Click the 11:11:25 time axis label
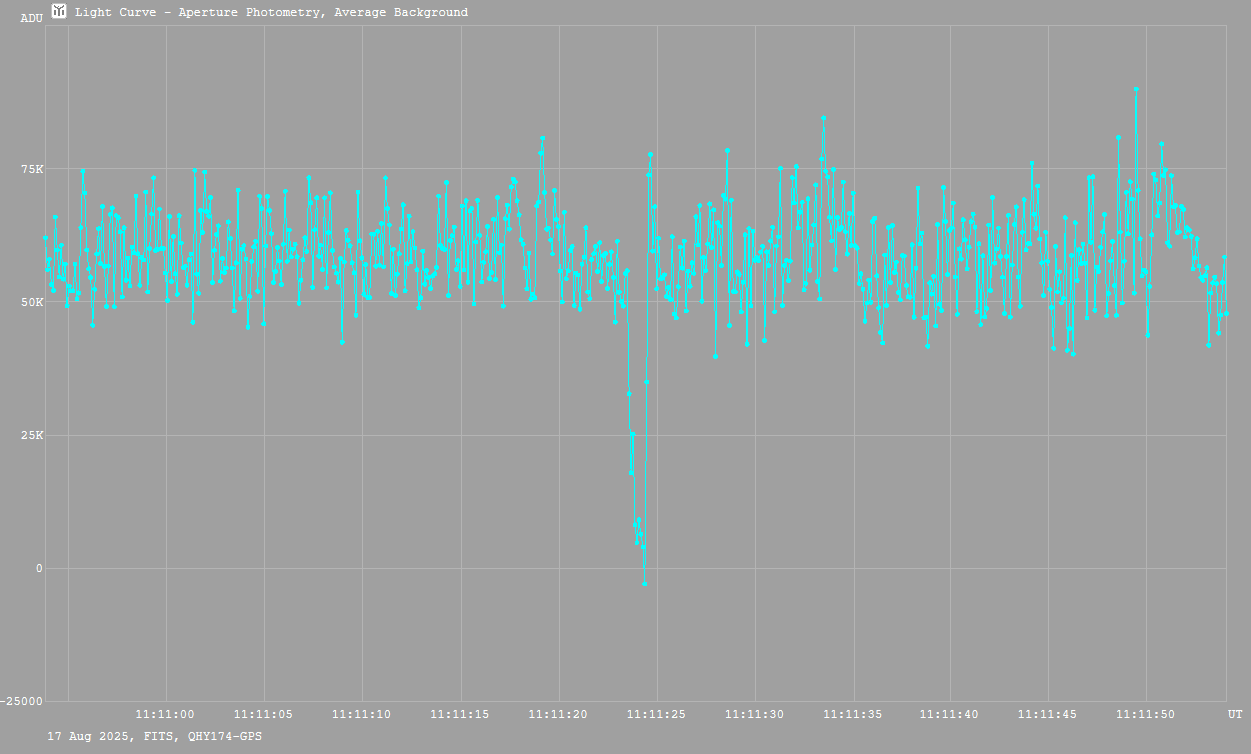The width and height of the screenshot is (1251, 754). tap(656, 714)
